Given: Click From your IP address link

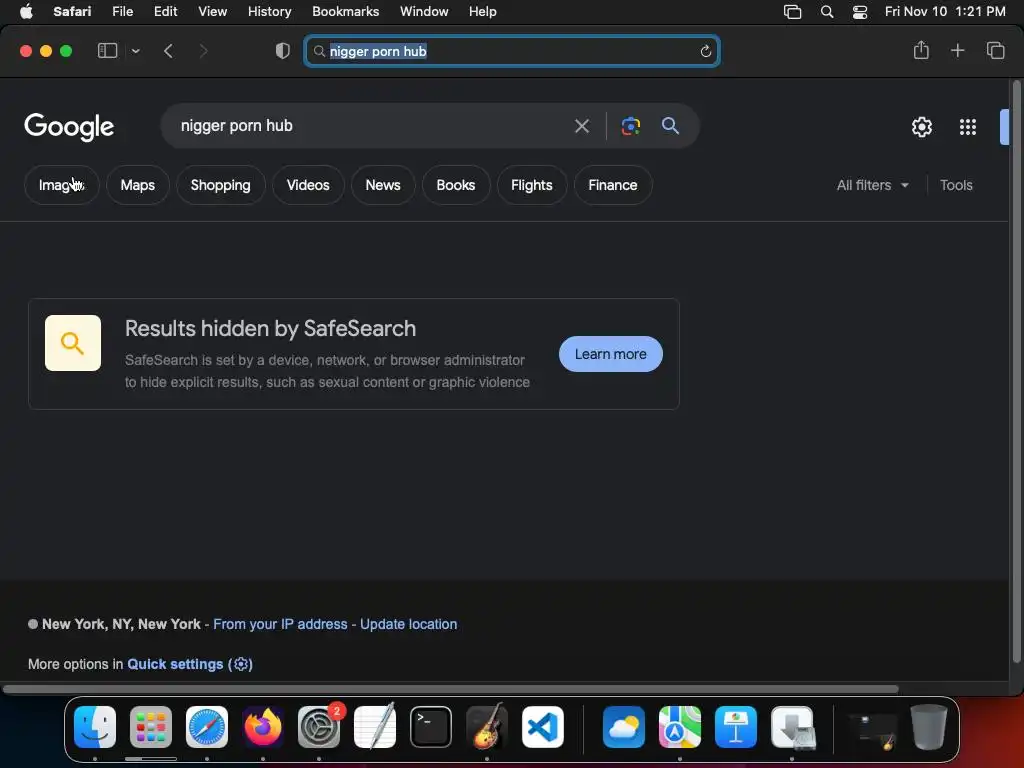Looking at the screenshot, I should pos(280,624).
